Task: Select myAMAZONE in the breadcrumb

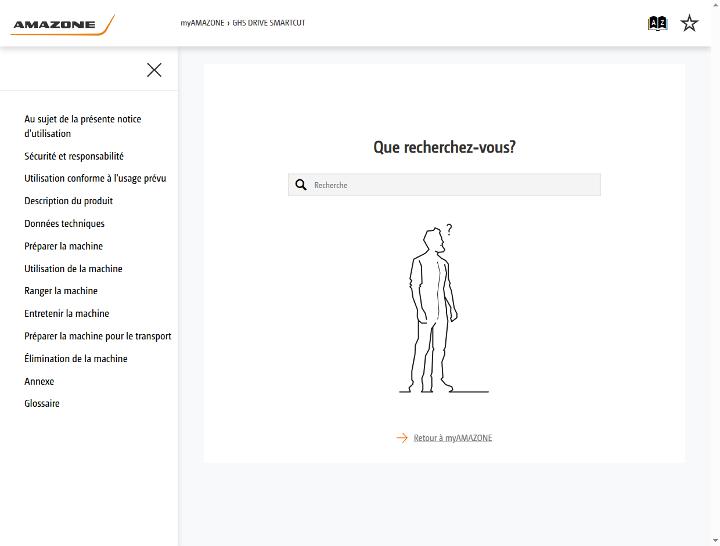Action: tap(202, 23)
